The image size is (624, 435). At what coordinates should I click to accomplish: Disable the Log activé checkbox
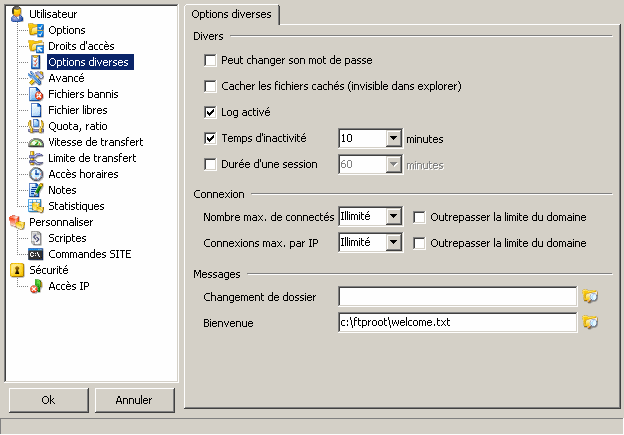point(210,112)
